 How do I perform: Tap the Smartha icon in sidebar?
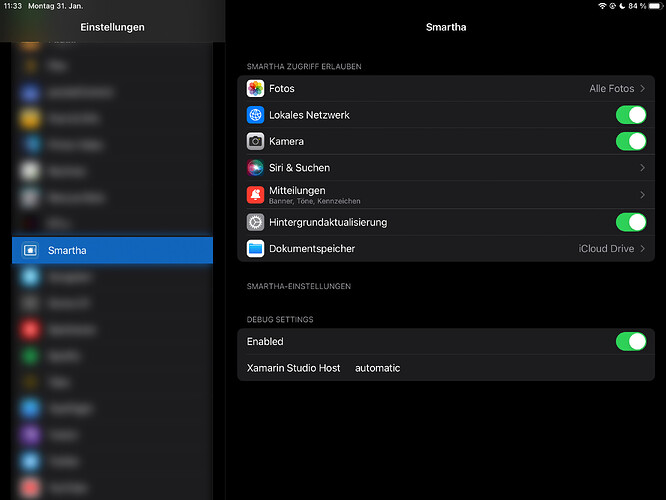tap(29, 250)
